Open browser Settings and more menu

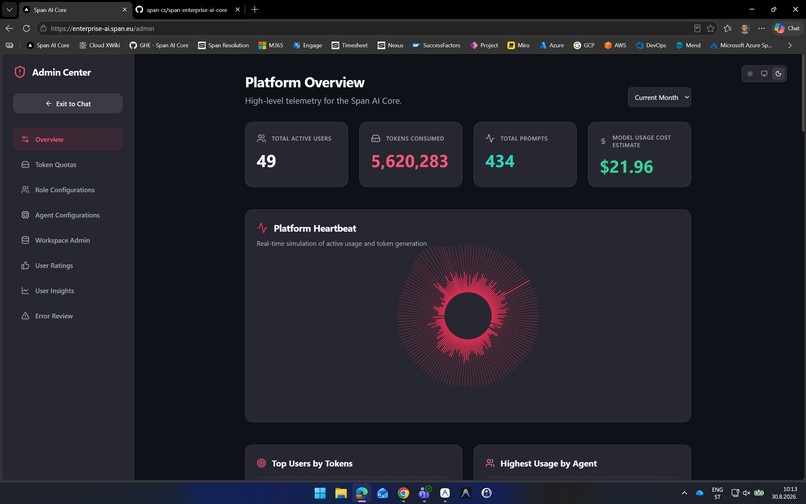(761, 28)
